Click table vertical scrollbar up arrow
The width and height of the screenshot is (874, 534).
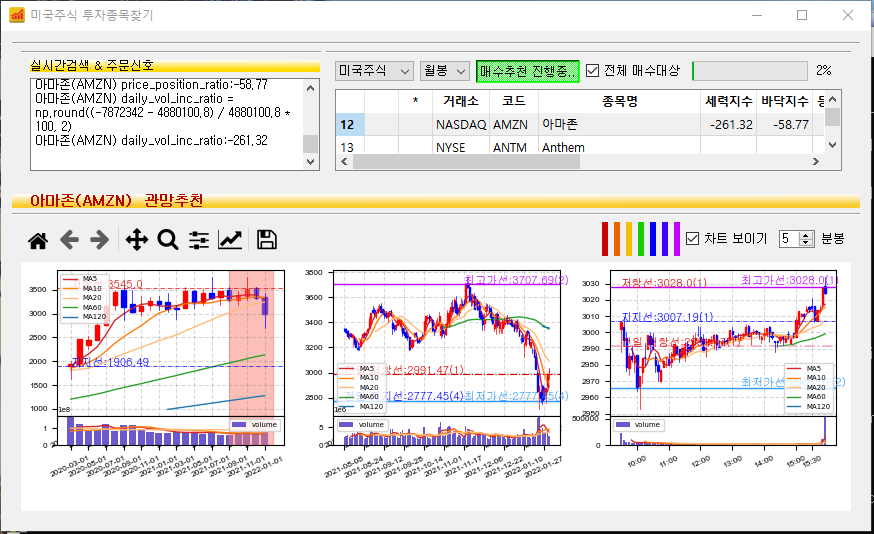833,99
